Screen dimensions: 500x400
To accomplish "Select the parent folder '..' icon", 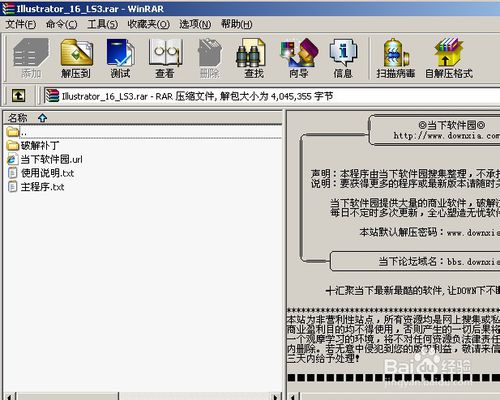I will [x=13, y=132].
